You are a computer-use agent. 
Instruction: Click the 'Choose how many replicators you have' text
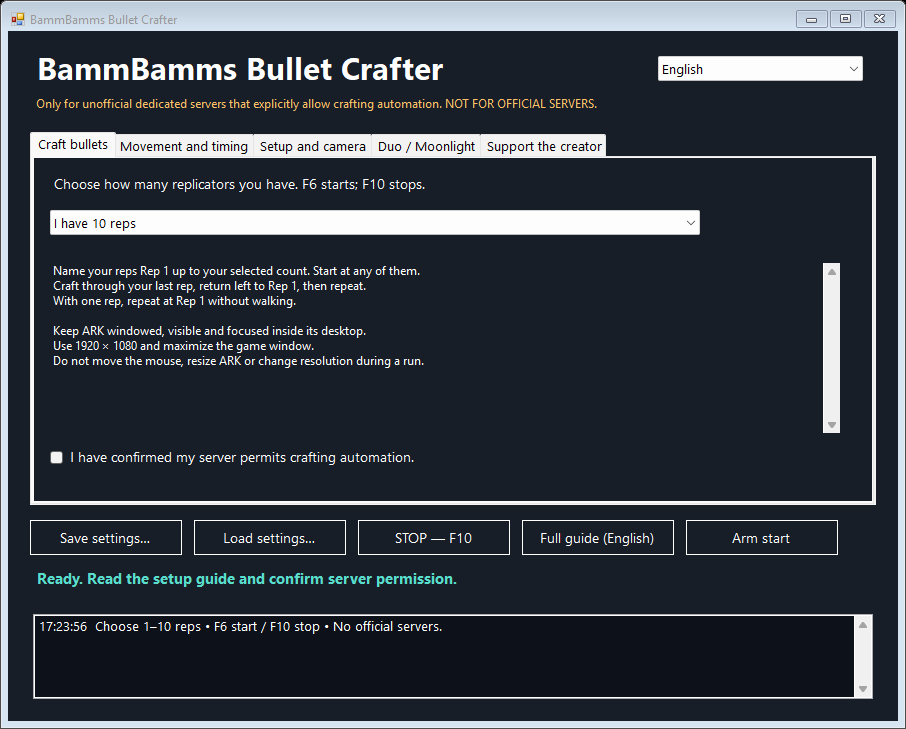point(239,184)
